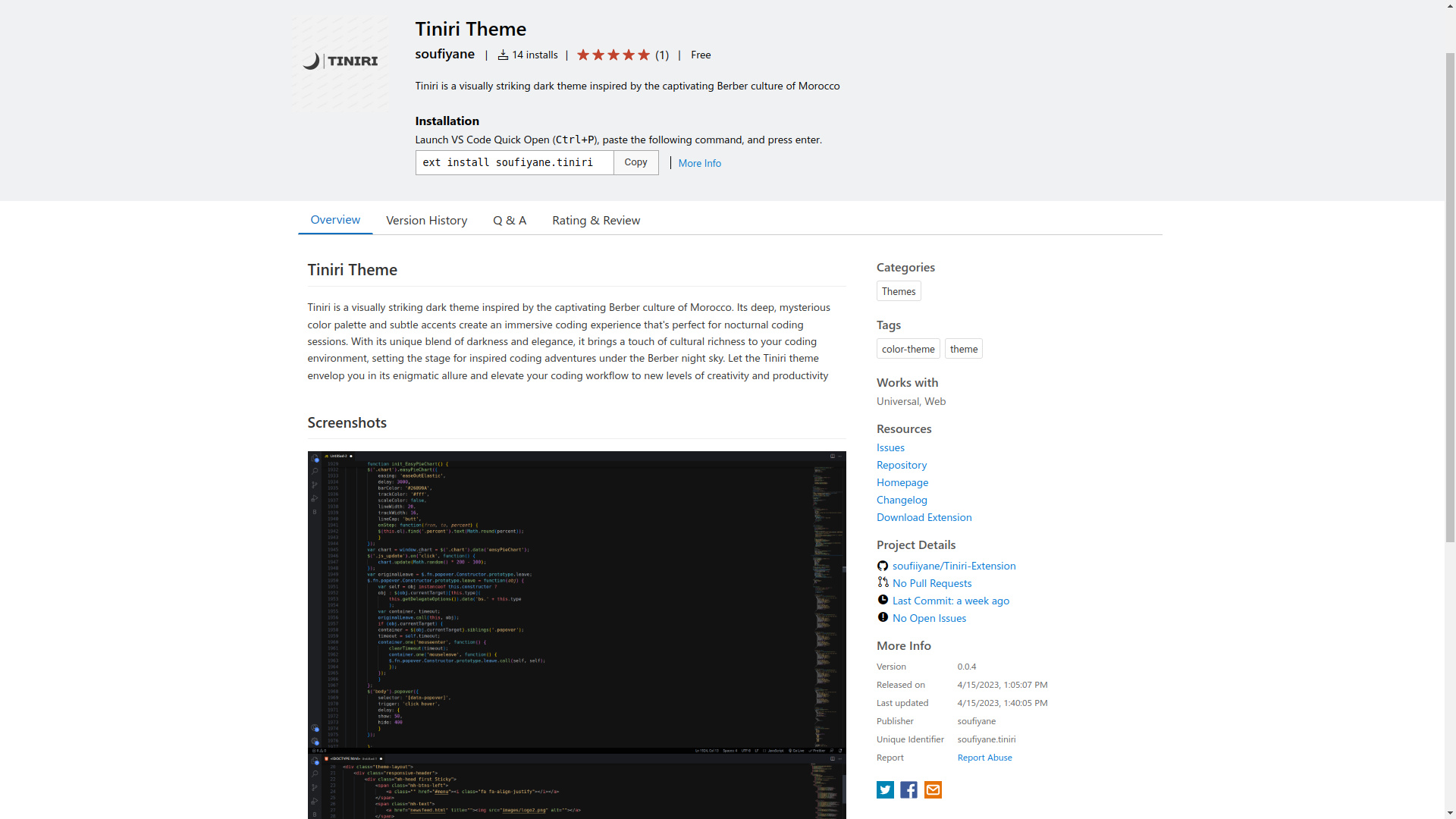The width and height of the screenshot is (1456, 819).
Task: Click the Publisher value soufiyane in More Info
Action: (x=976, y=721)
